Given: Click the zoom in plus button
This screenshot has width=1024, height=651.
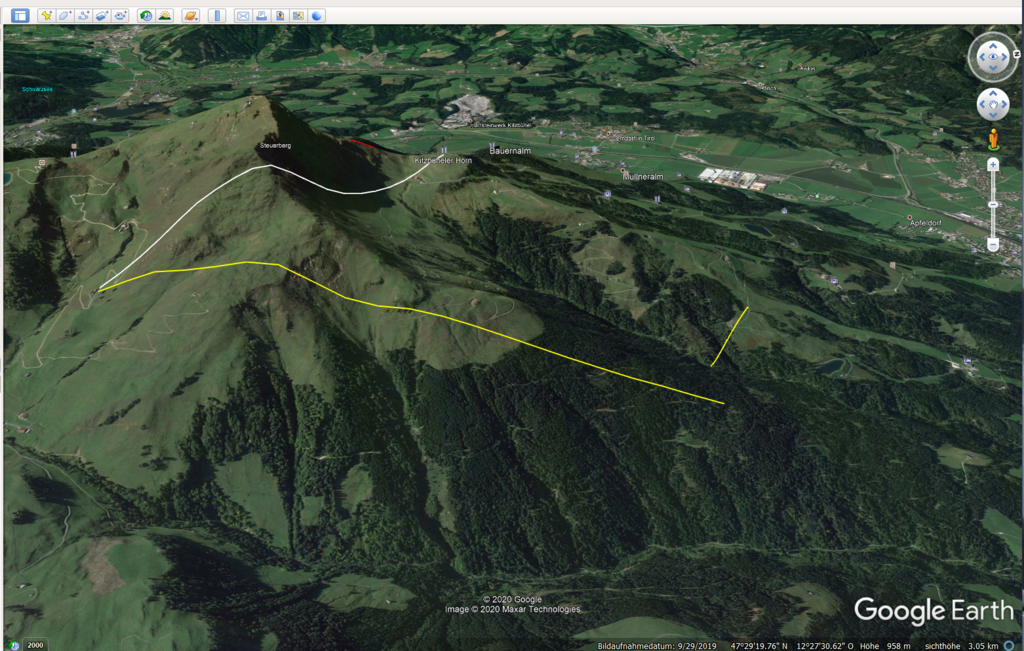Looking at the screenshot, I should tap(993, 163).
